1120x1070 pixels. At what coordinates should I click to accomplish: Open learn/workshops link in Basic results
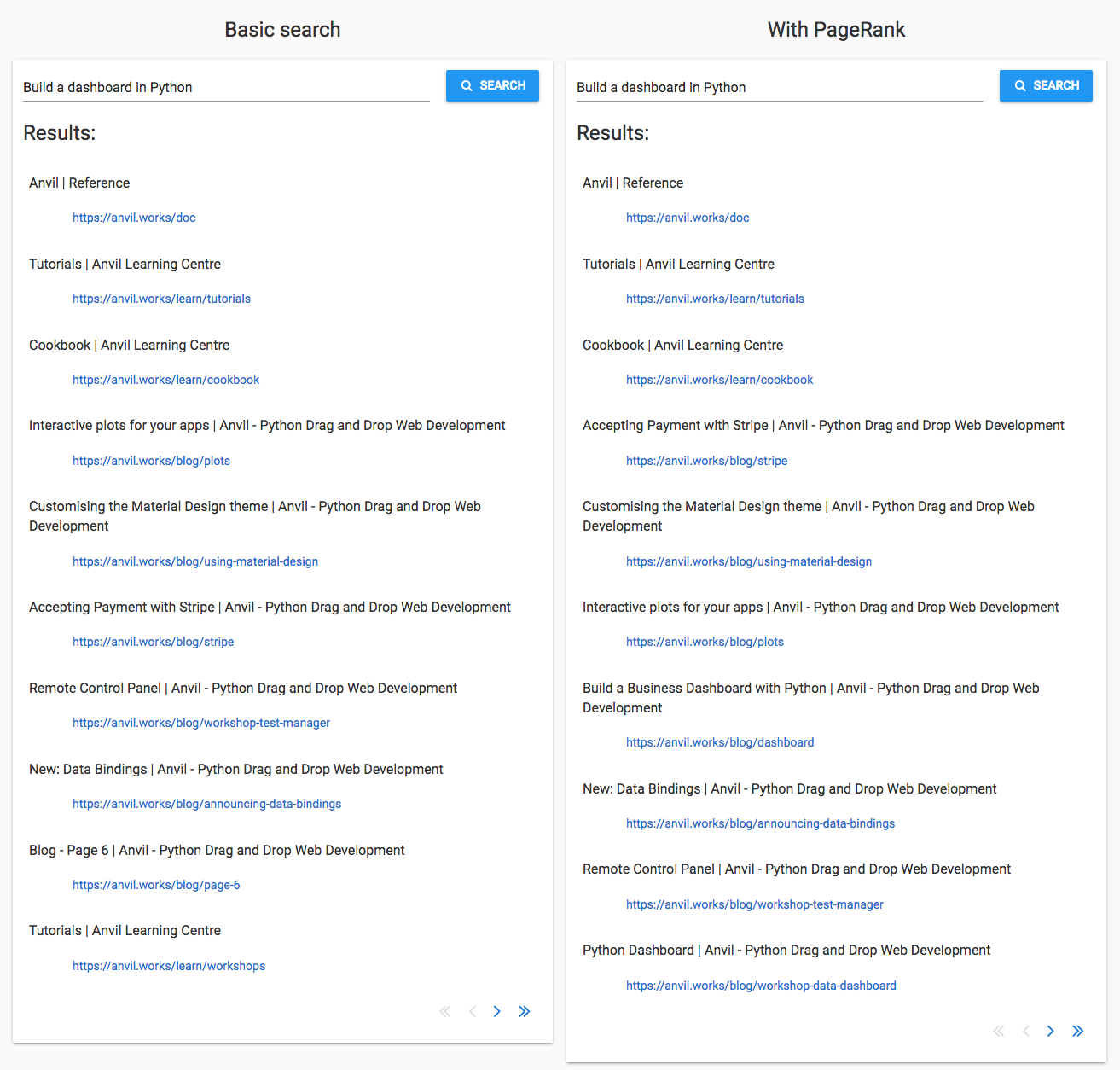[x=169, y=966]
